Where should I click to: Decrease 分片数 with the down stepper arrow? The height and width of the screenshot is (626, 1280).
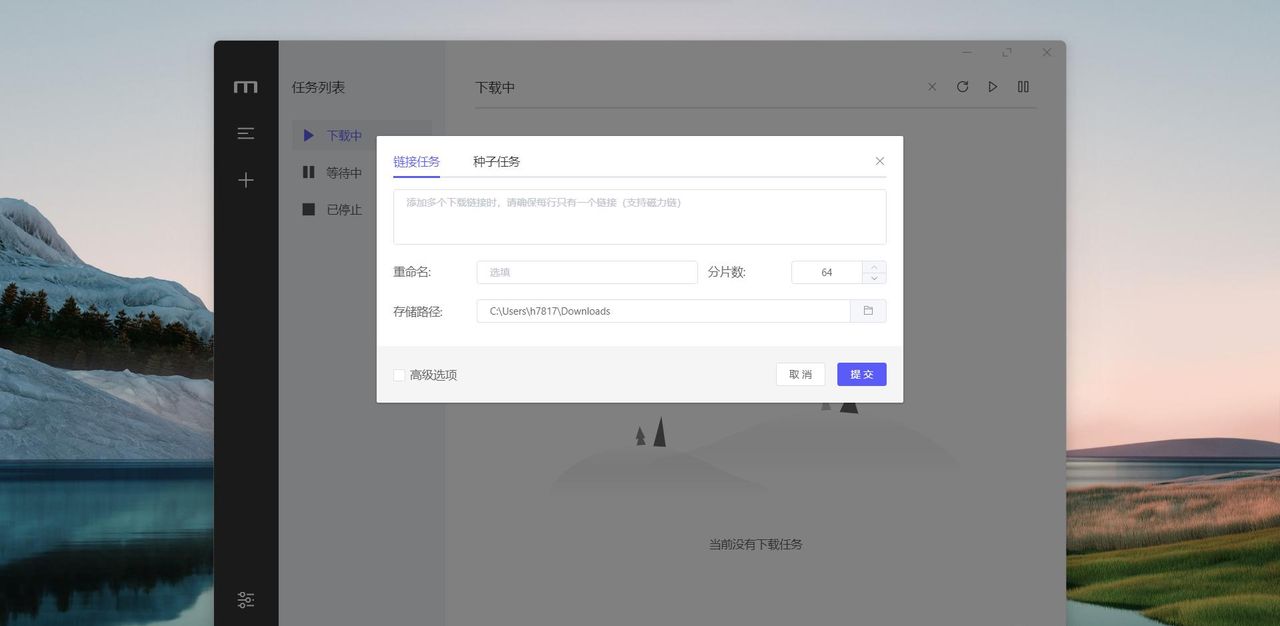click(x=873, y=277)
